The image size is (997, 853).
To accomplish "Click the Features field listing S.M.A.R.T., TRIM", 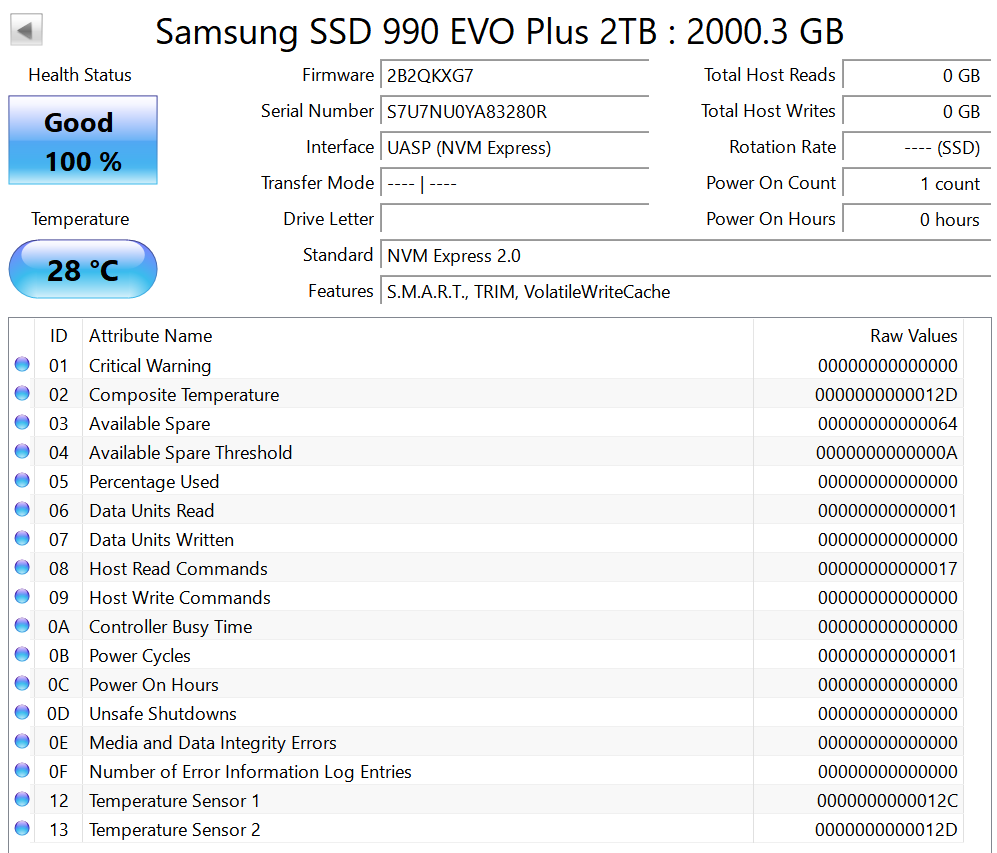I will (x=685, y=292).
